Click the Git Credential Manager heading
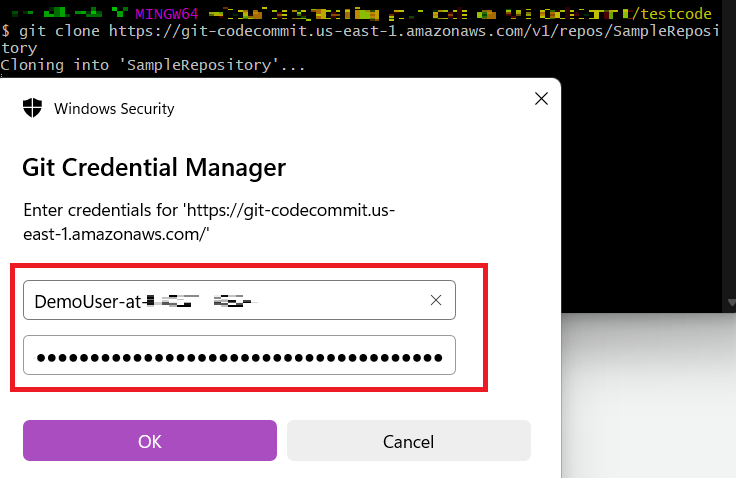Viewport: 736px width, 478px height. click(154, 168)
